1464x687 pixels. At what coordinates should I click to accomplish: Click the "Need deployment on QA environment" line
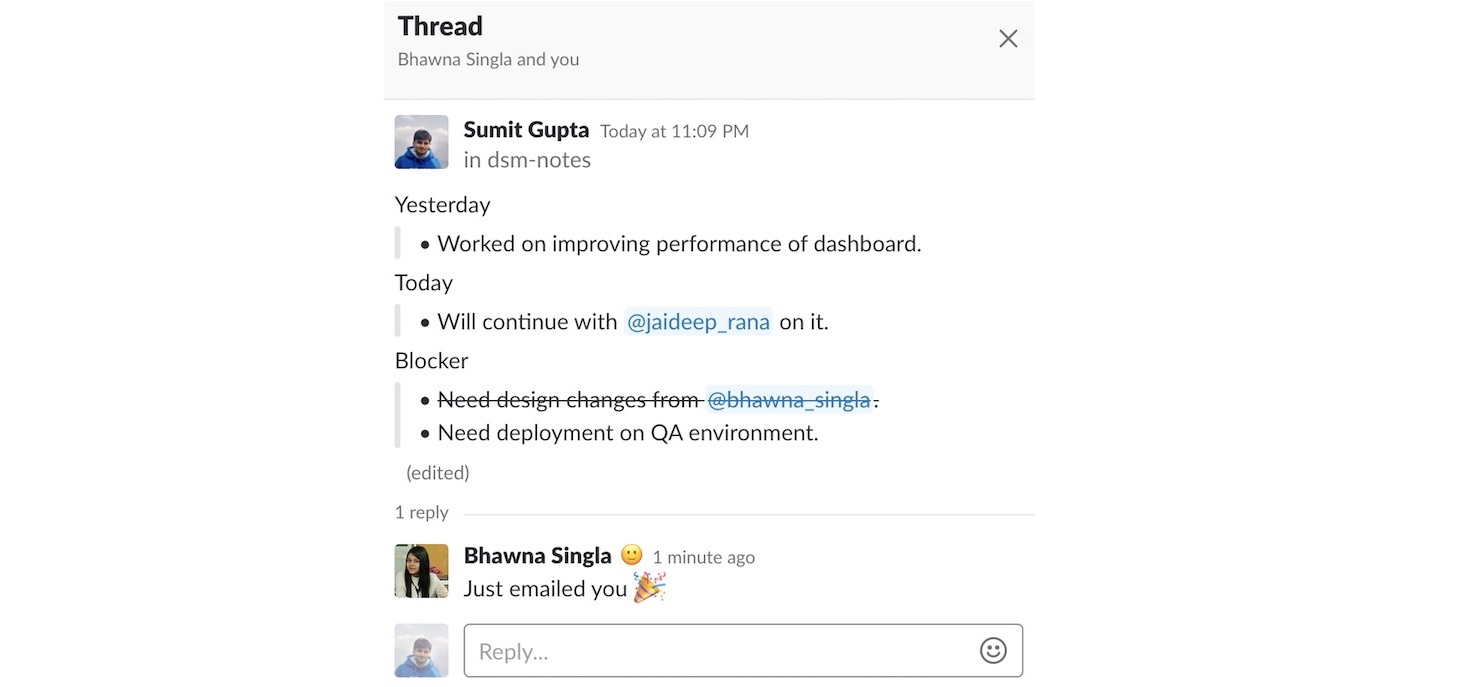(x=627, y=433)
